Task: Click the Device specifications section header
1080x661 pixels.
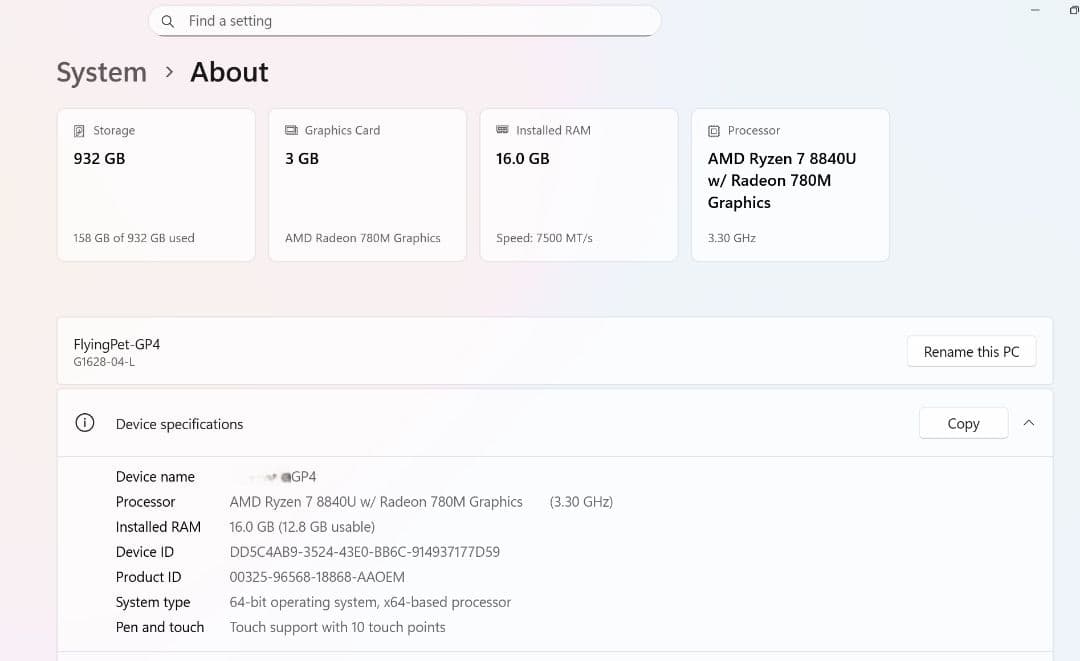Action: point(180,424)
